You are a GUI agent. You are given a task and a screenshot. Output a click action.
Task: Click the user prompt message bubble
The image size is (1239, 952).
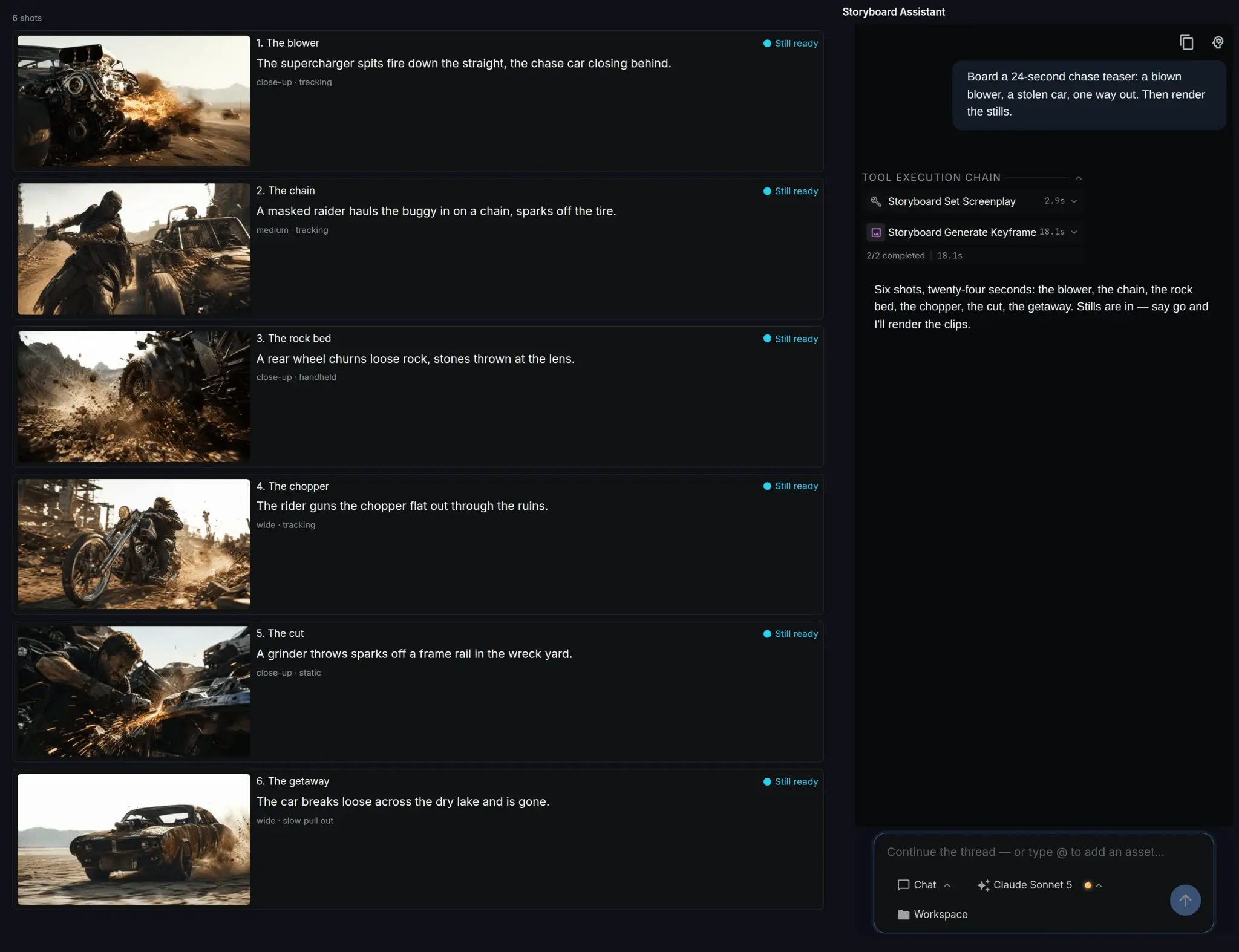pos(1089,94)
